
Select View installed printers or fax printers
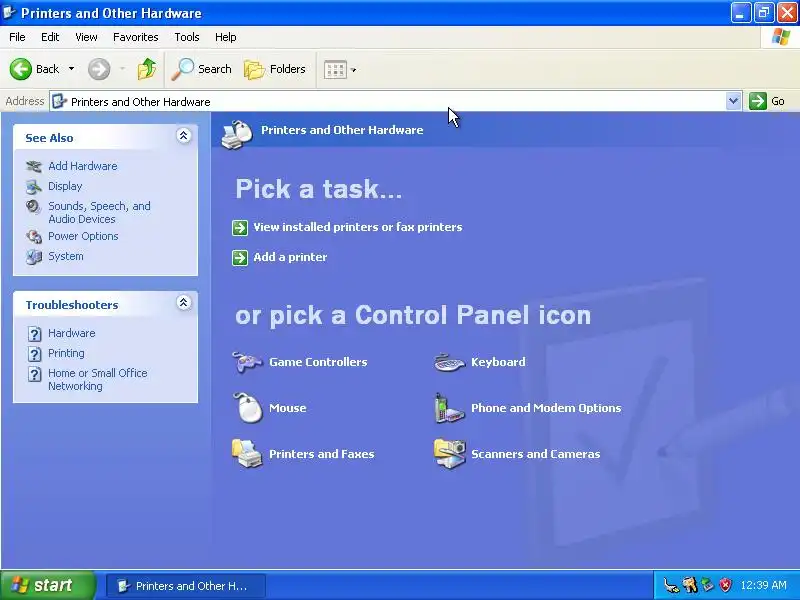pyautogui.click(x=358, y=227)
